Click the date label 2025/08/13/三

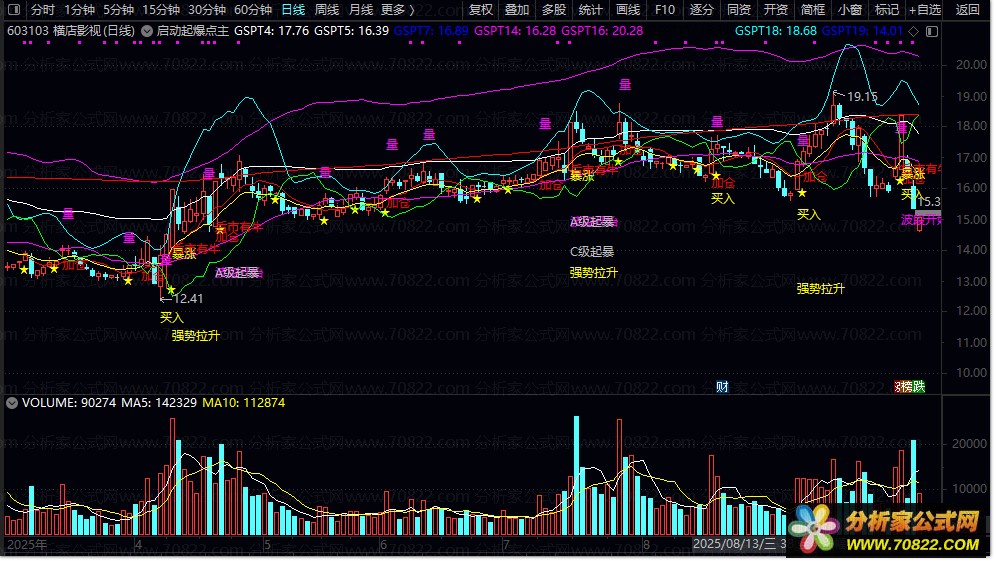pos(734,544)
